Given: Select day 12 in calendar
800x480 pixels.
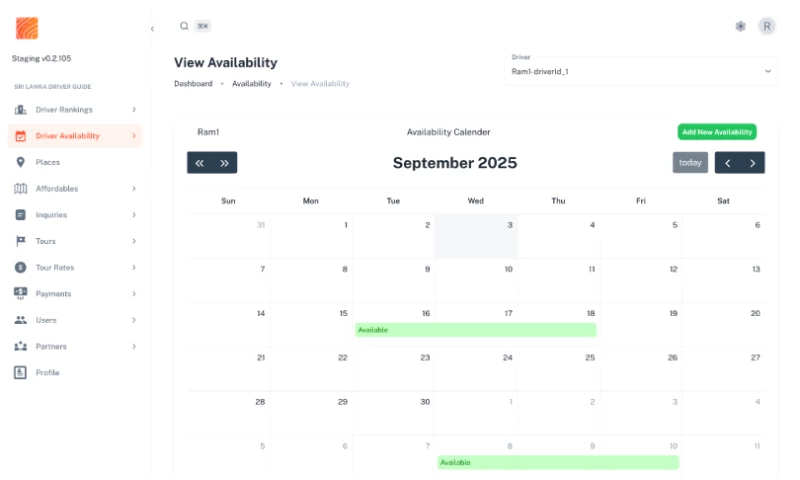Looking at the screenshot, I should click(641, 281).
